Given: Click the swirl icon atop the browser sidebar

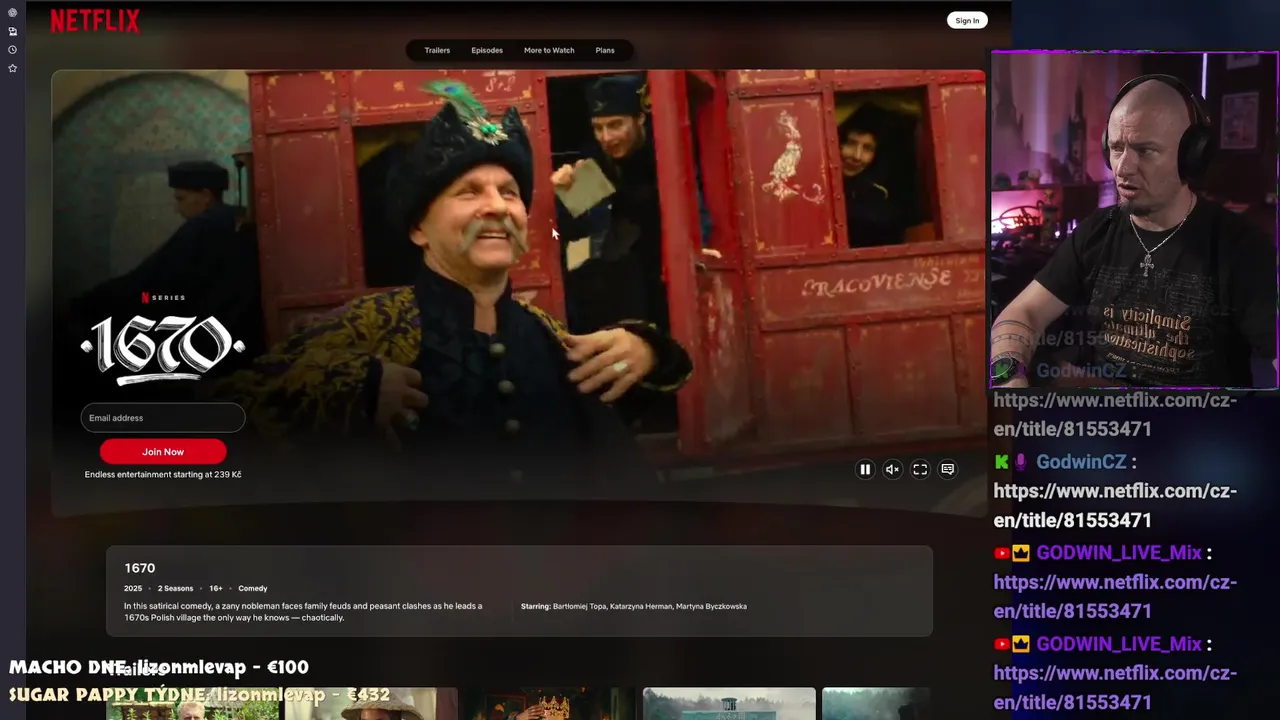Looking at the screenshot, I should [13, 13].
